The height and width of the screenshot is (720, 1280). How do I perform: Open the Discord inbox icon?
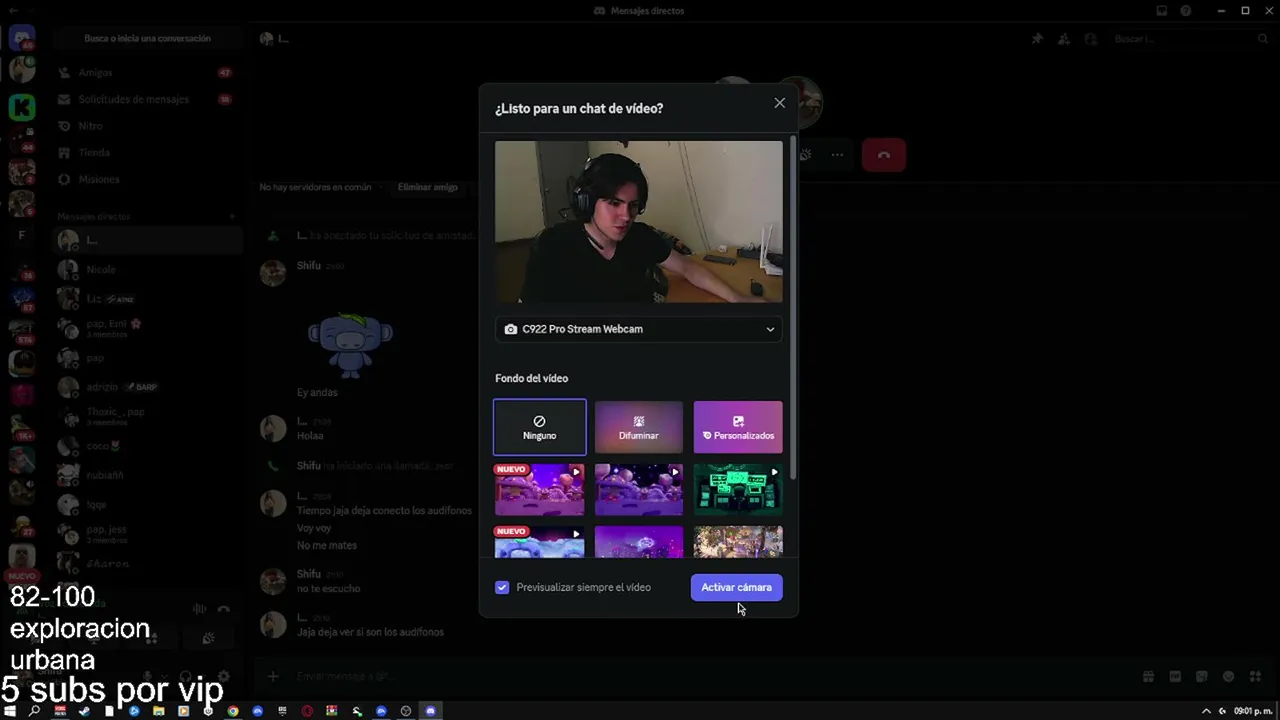(x=1161, y=11)
